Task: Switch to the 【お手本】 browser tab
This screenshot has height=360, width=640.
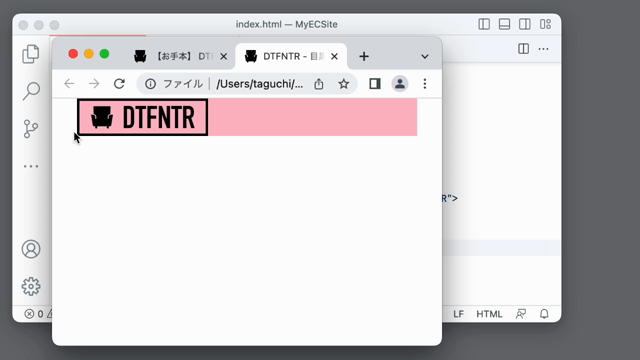Action: pyautogui.click(x=180, y=56)
